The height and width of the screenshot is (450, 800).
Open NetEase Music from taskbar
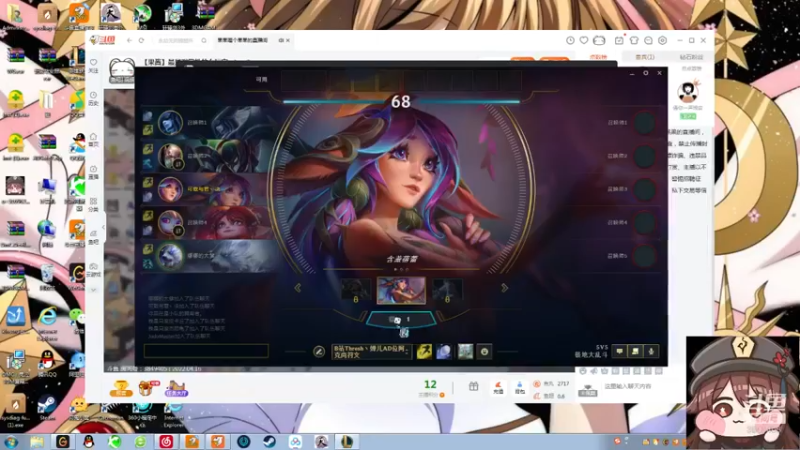click(166, 442)
